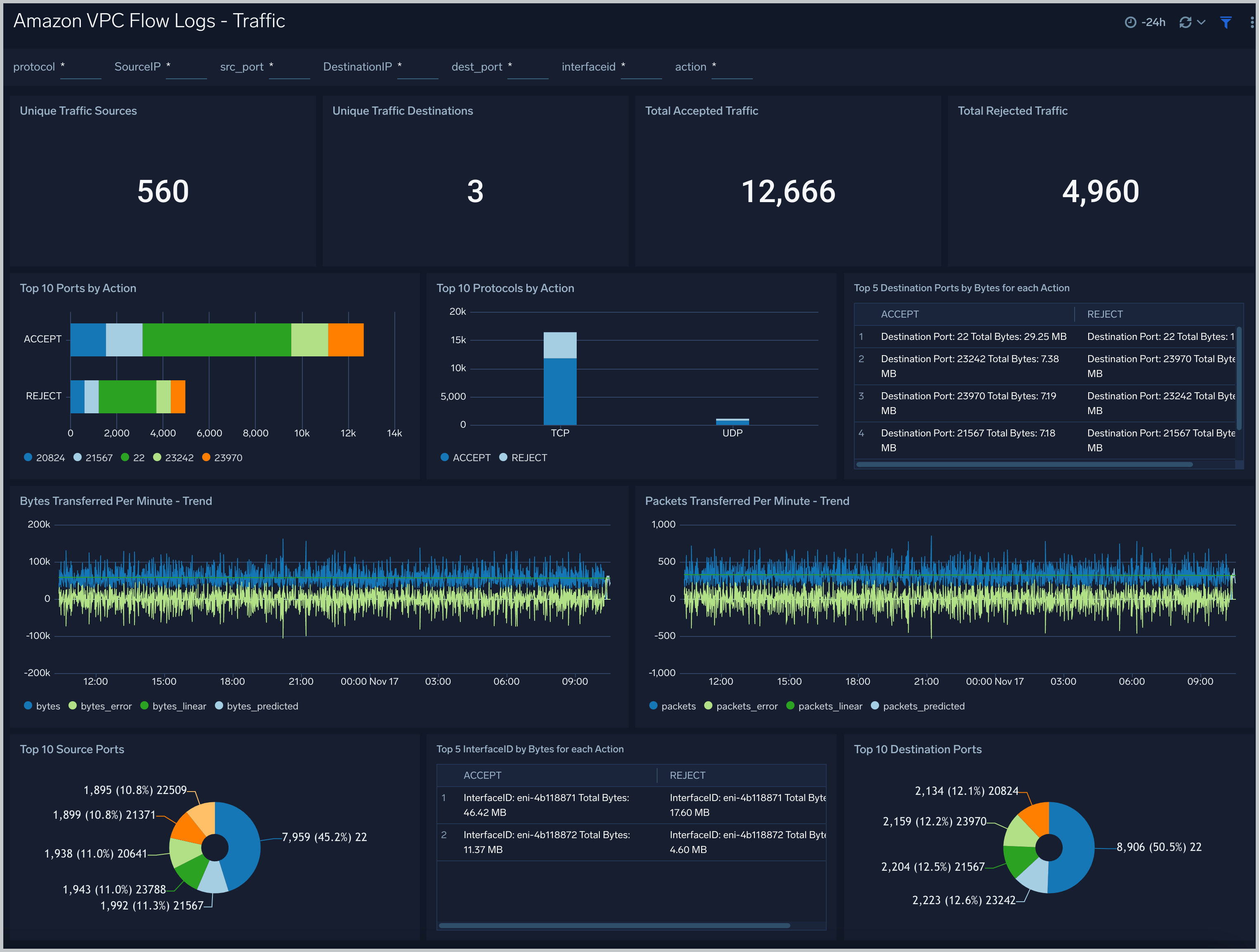Click the UDP bar in protocols chart
This screenshot has height=952, width=1259.
pos(733,422)
